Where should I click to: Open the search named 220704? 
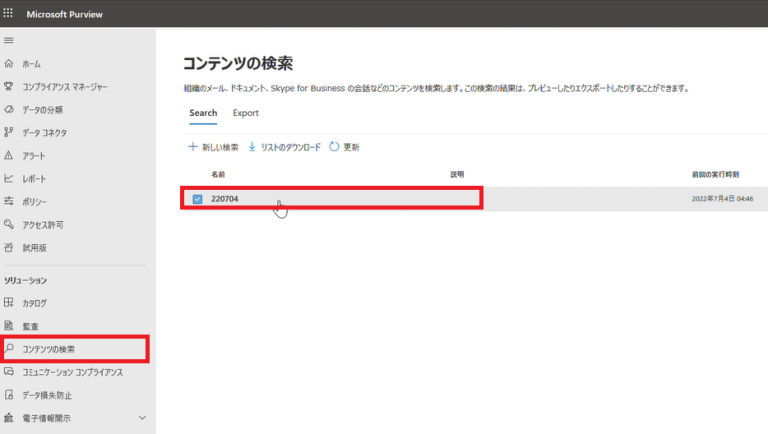(224, 199)
